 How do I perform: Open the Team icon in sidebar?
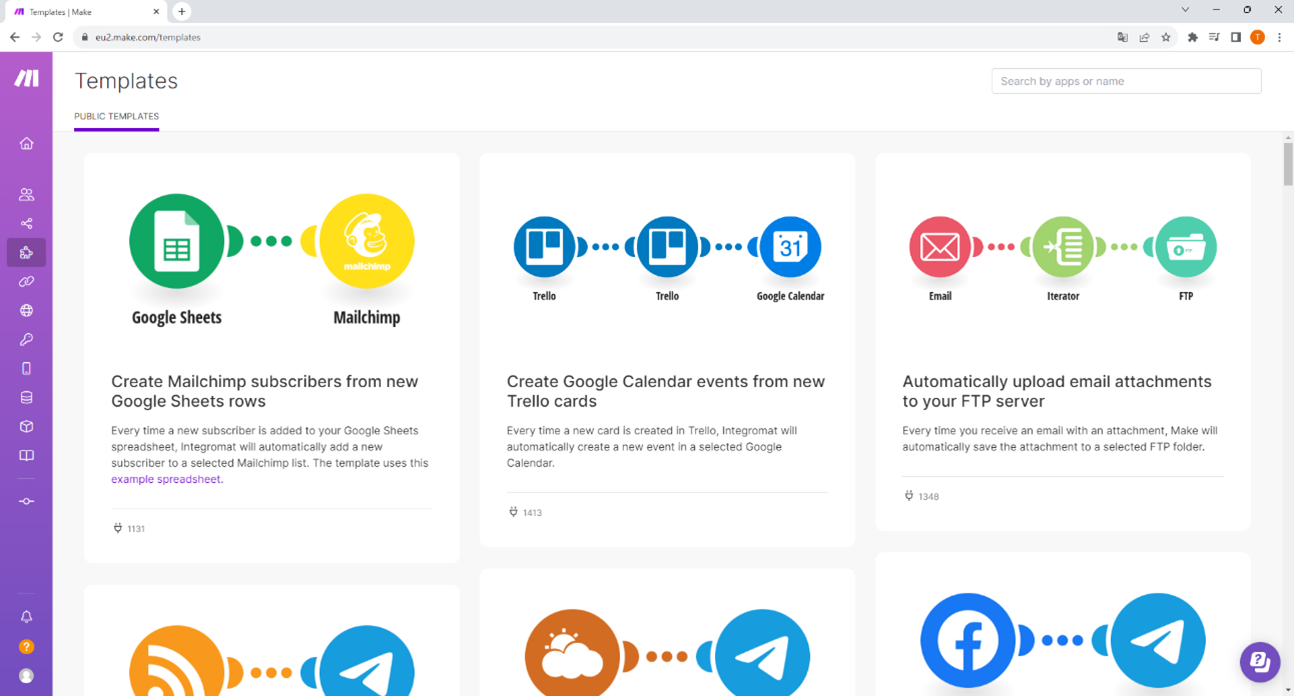pyautogui.click(x=26, y=195)
